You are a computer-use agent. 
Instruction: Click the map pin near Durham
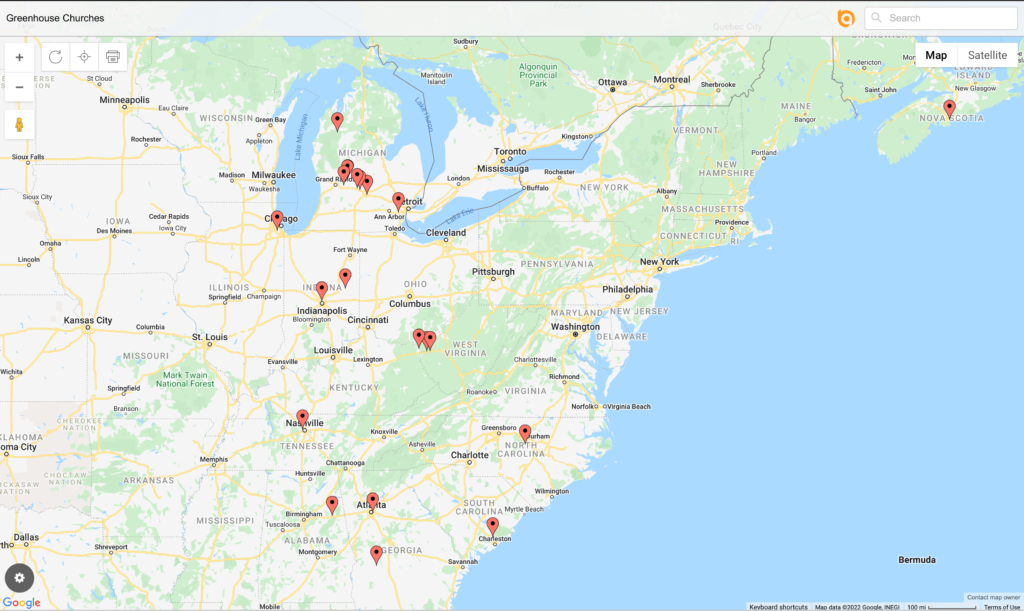point(525,433)
